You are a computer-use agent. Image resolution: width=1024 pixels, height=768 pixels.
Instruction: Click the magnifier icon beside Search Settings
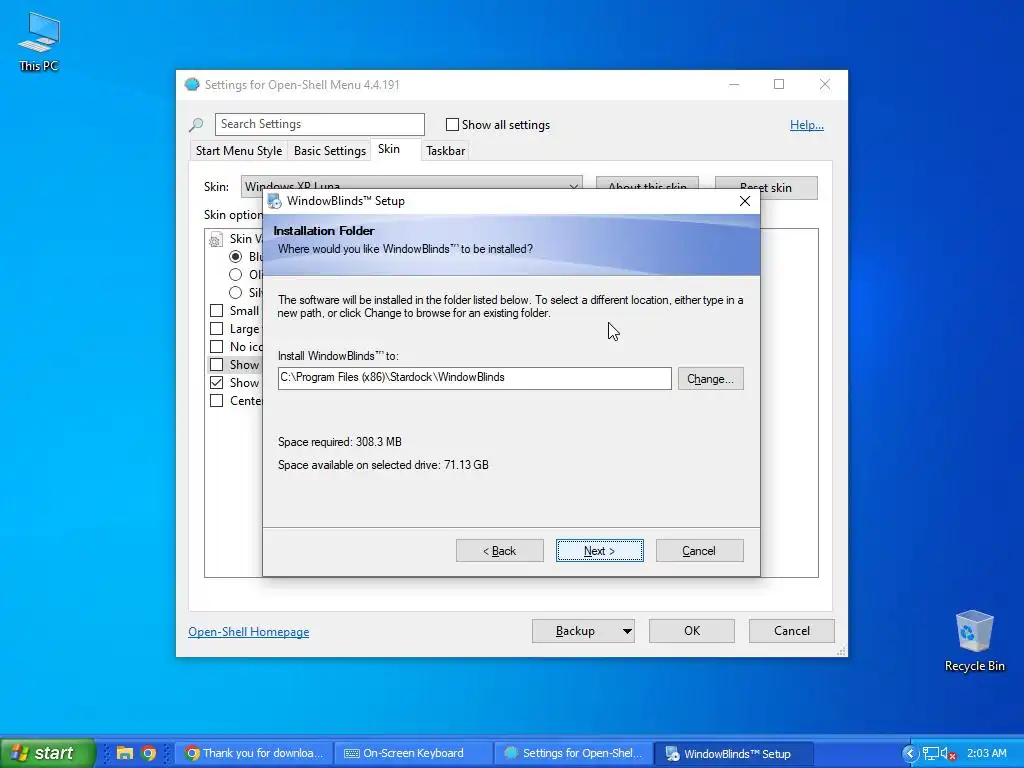tap(196, 124)
